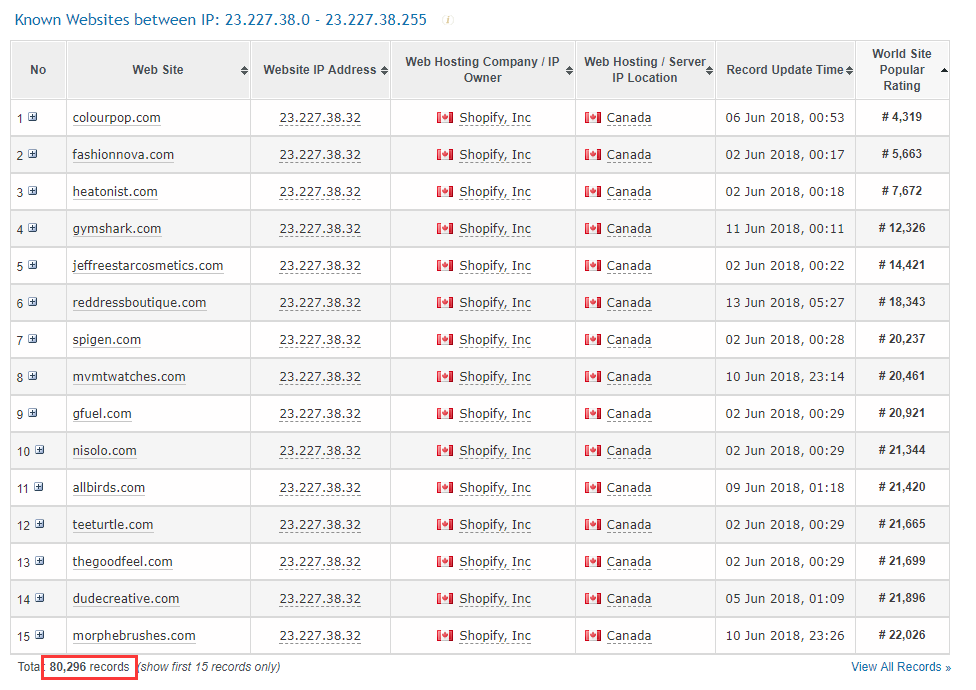Click Canada flag in colourpop.com hosting company cell
Screen dimensions: 976x690
(444, 118)
